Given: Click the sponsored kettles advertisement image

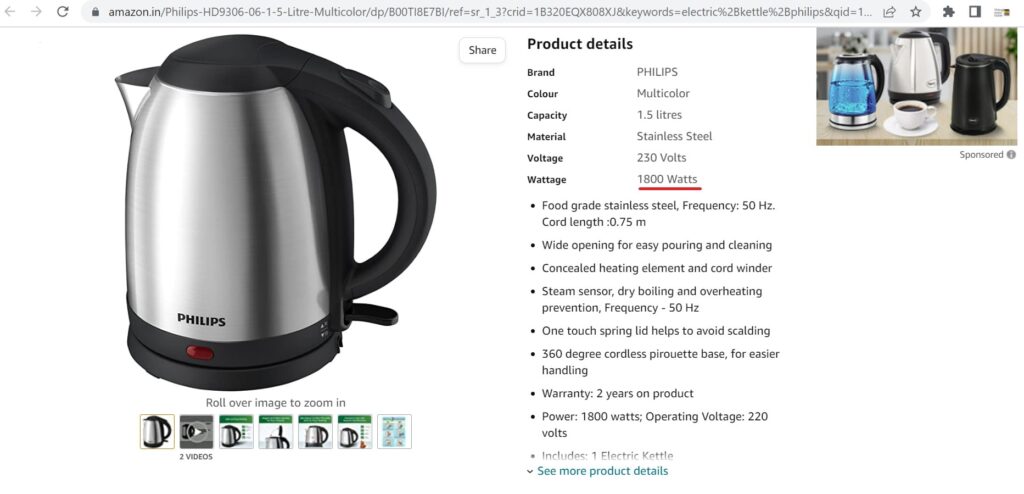Looking at the screenshot, I should coord(916,86).
